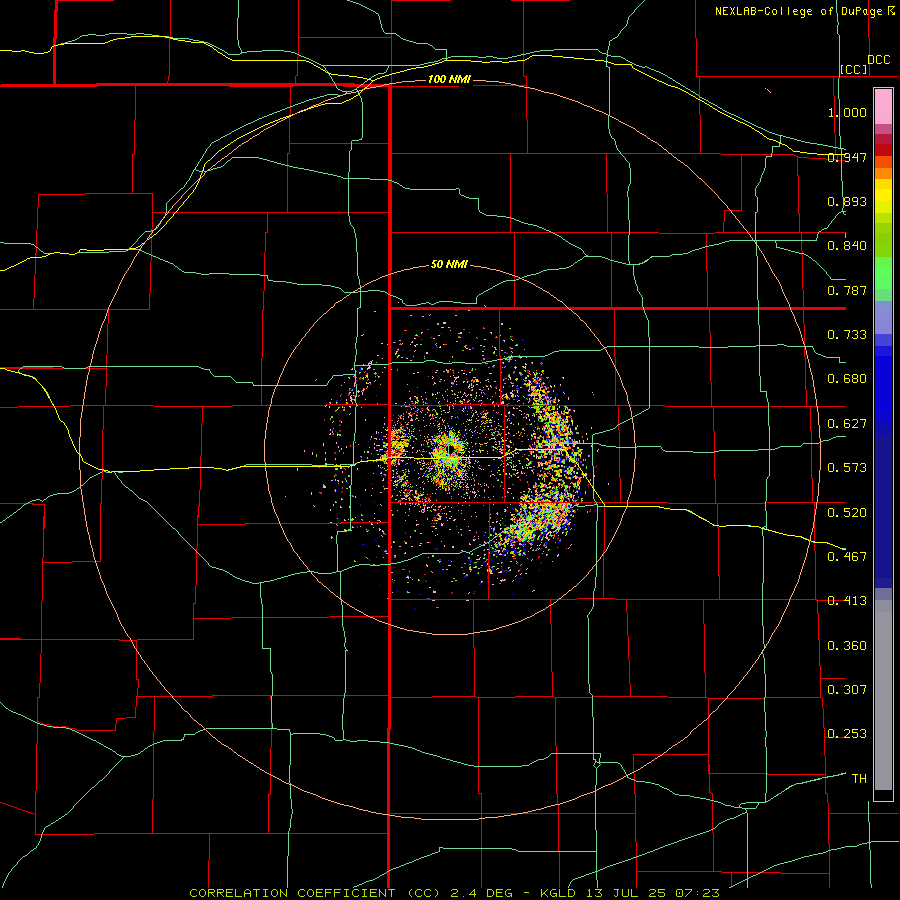Pick the red segment of the color bar

883,150
